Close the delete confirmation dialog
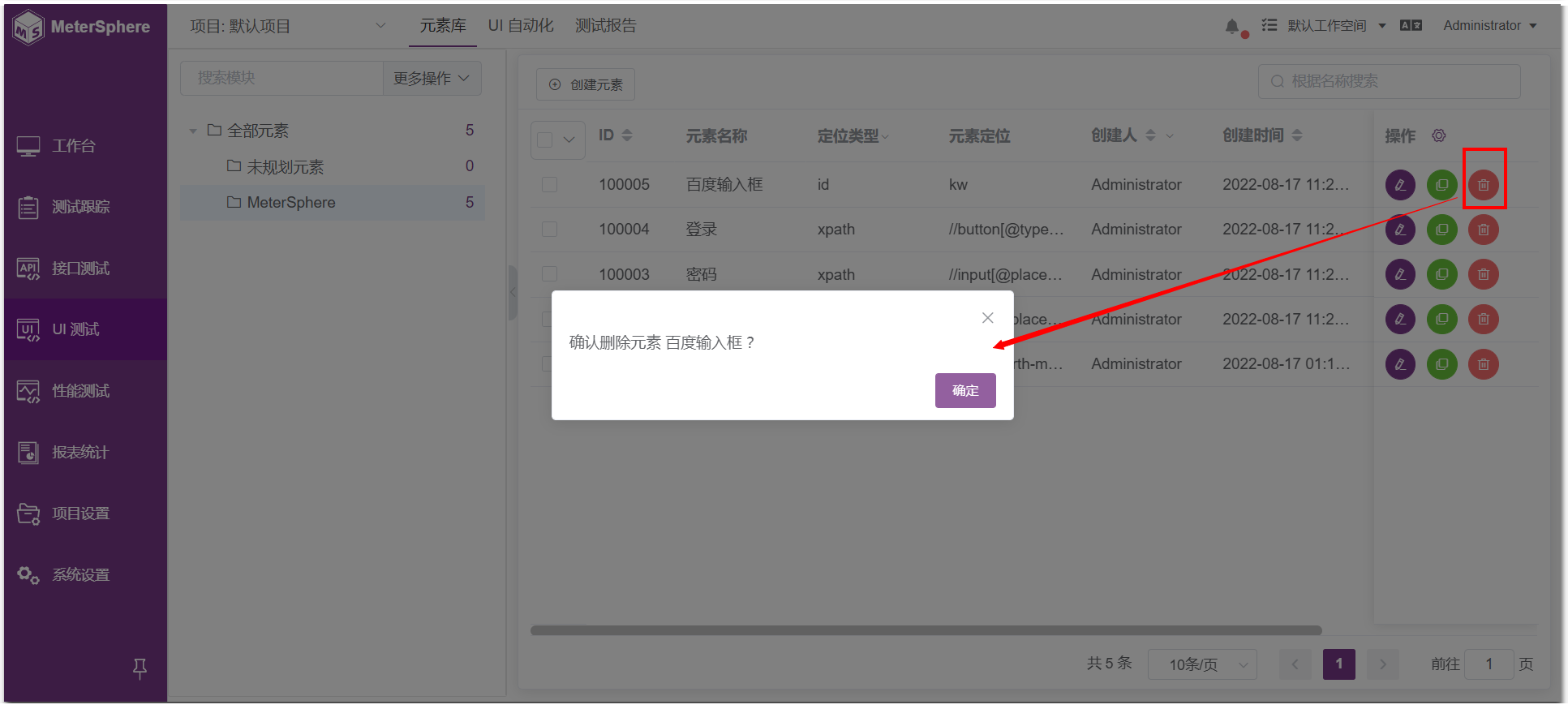The width and height of the screenshot is (1568, 709). pyautogui.click(x=987, y=318)
